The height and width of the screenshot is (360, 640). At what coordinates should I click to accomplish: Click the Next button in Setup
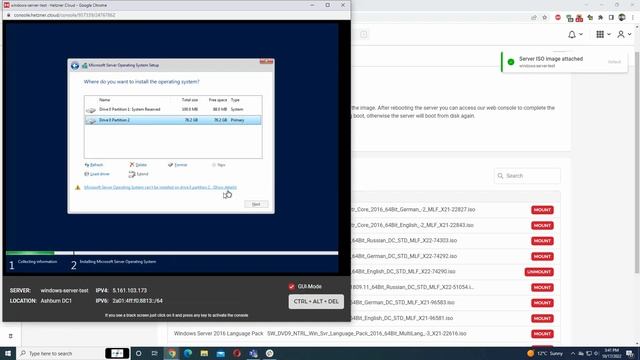pyautogui.click(x=256, y=204)
